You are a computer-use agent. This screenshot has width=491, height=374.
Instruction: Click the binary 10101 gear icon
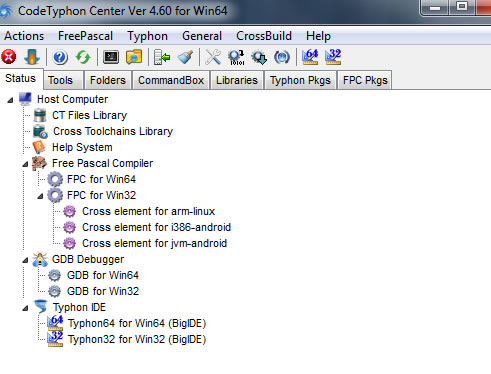point(236,57)
